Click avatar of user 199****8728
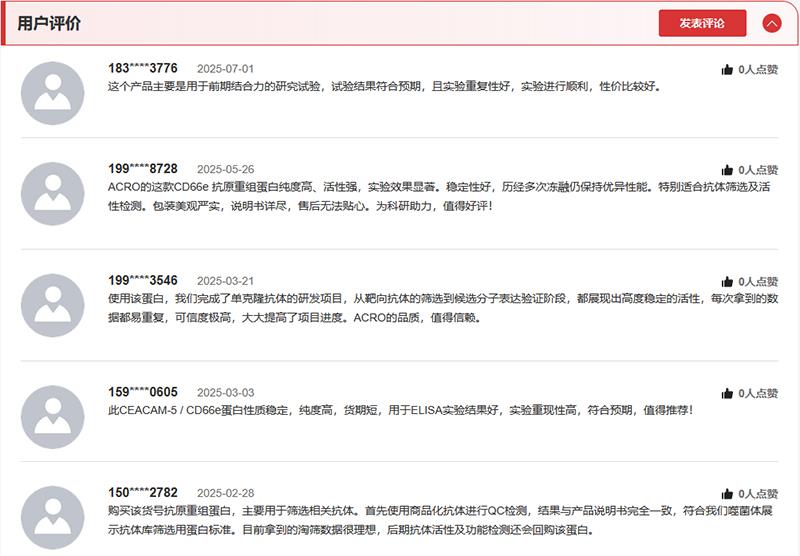This screenshot has height=556, width=800. click(52, 193)
